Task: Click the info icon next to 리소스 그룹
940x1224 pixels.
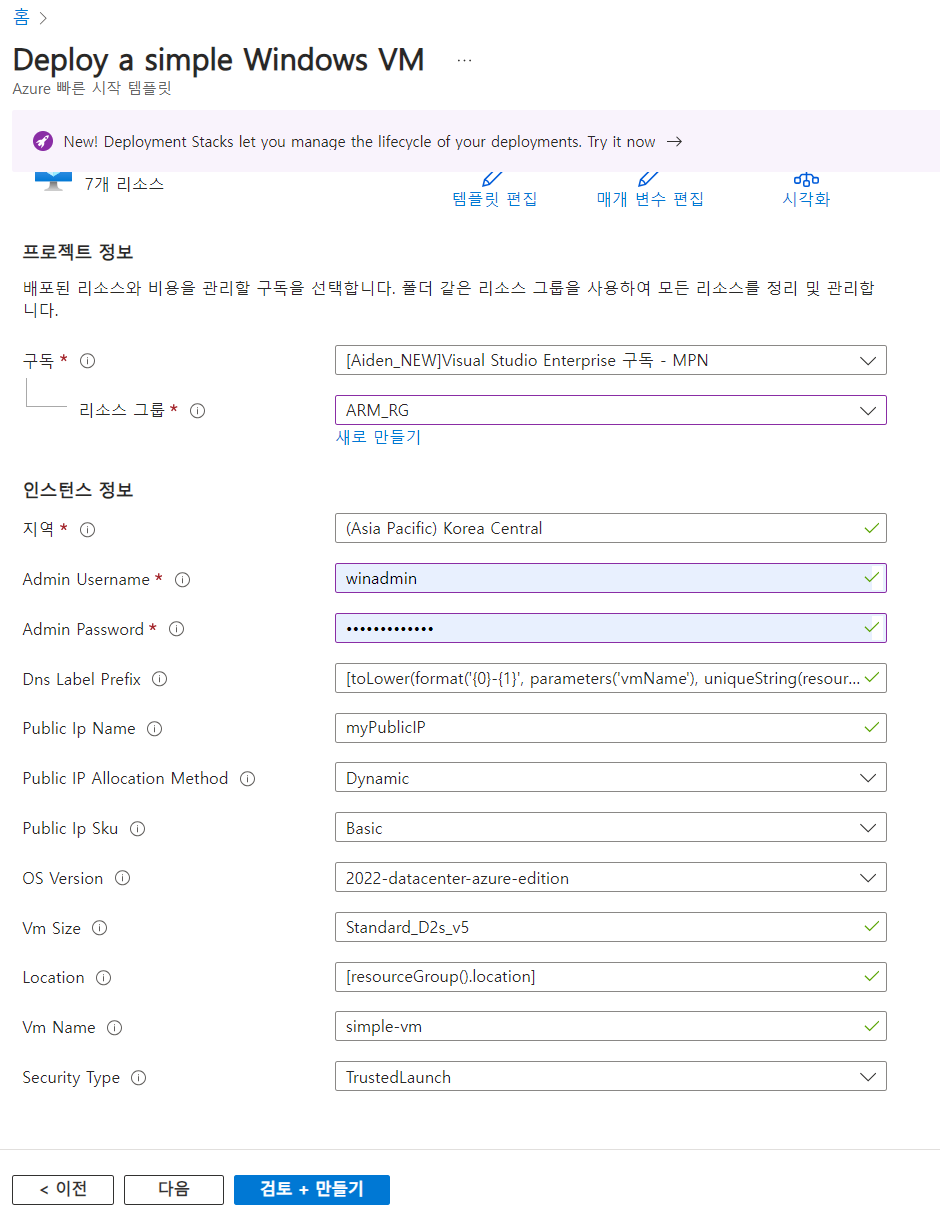Action: pos(197,411)
